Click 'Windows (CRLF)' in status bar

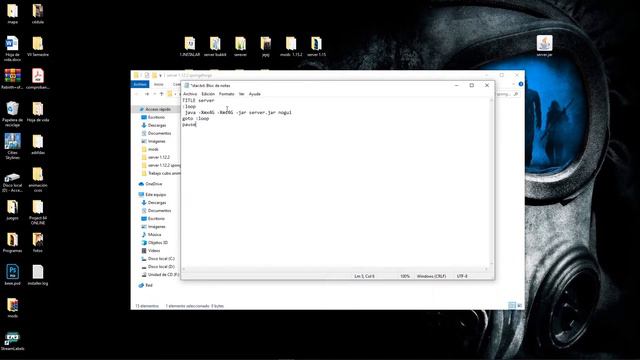coord(431,276)
